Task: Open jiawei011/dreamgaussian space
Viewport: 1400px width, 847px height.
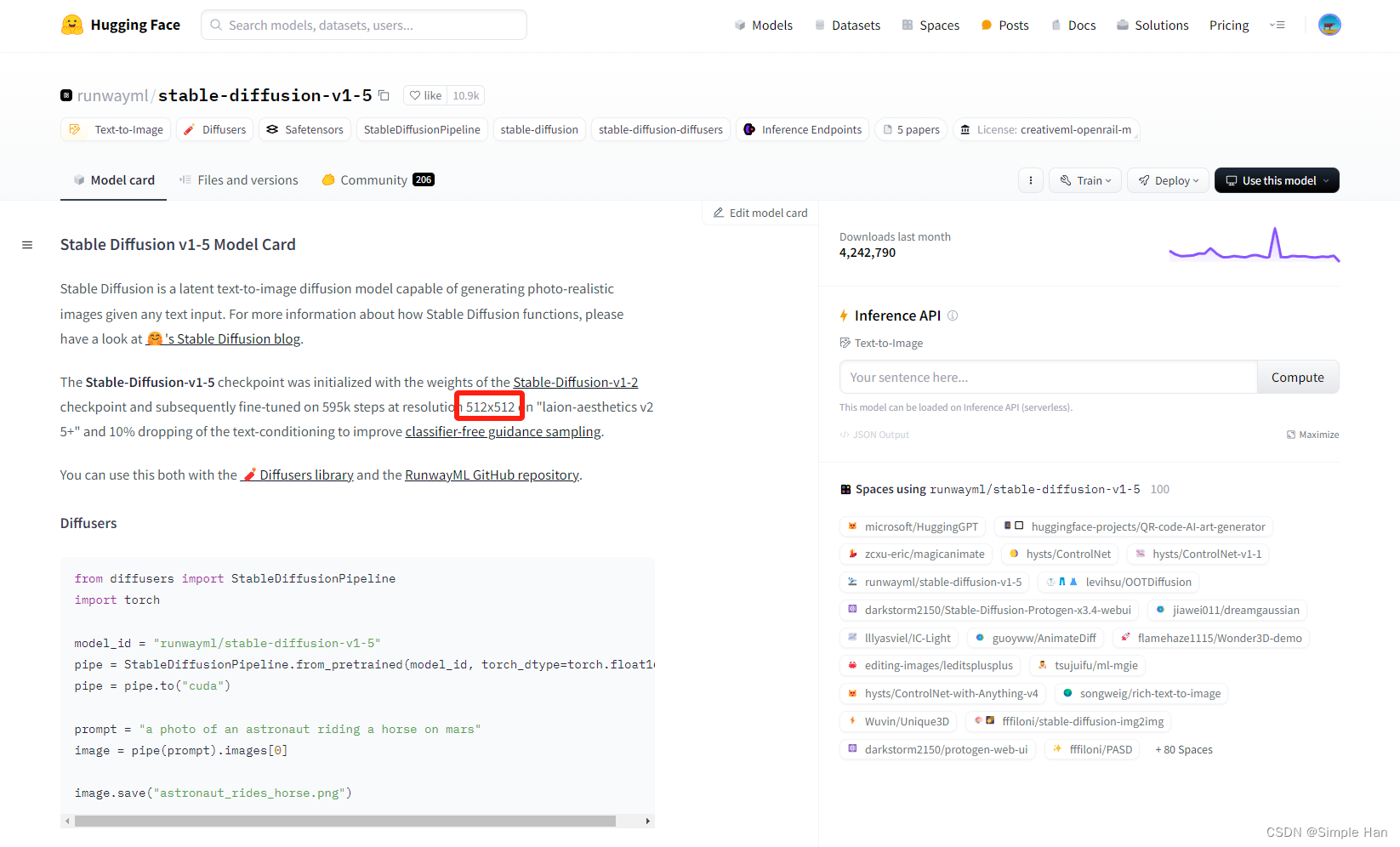Action: (x=1227, y=610)
